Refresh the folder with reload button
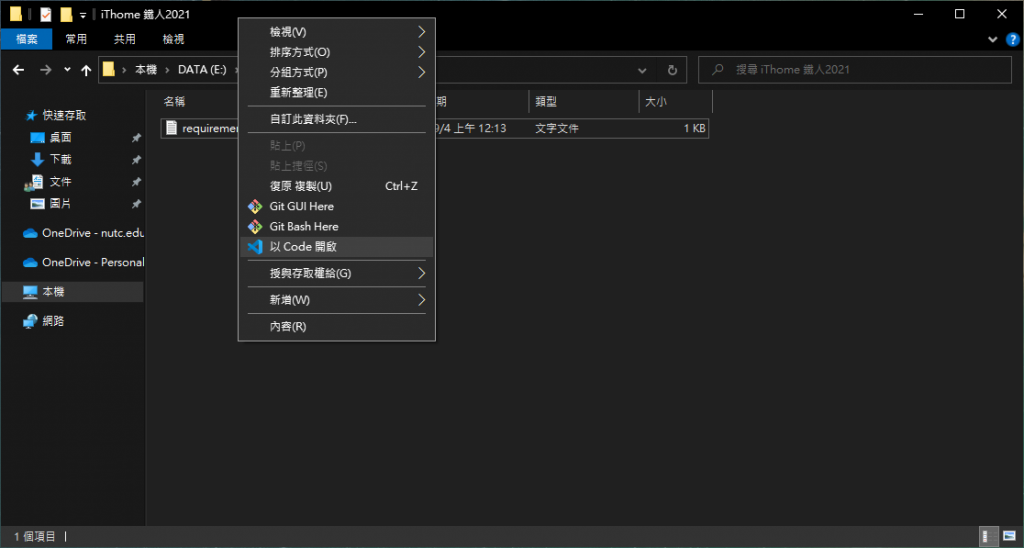The image size is (1024, 548). 672,70
